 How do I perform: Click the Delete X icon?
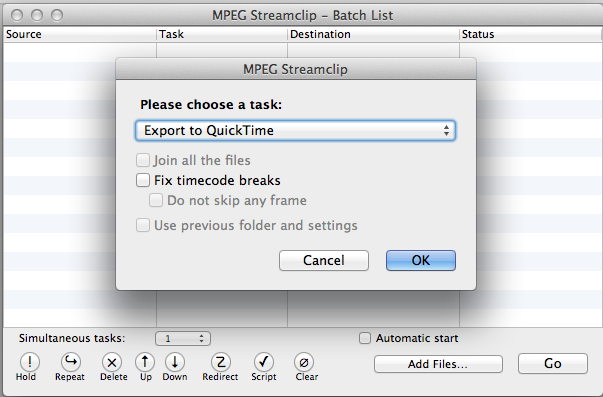(112, 362)
